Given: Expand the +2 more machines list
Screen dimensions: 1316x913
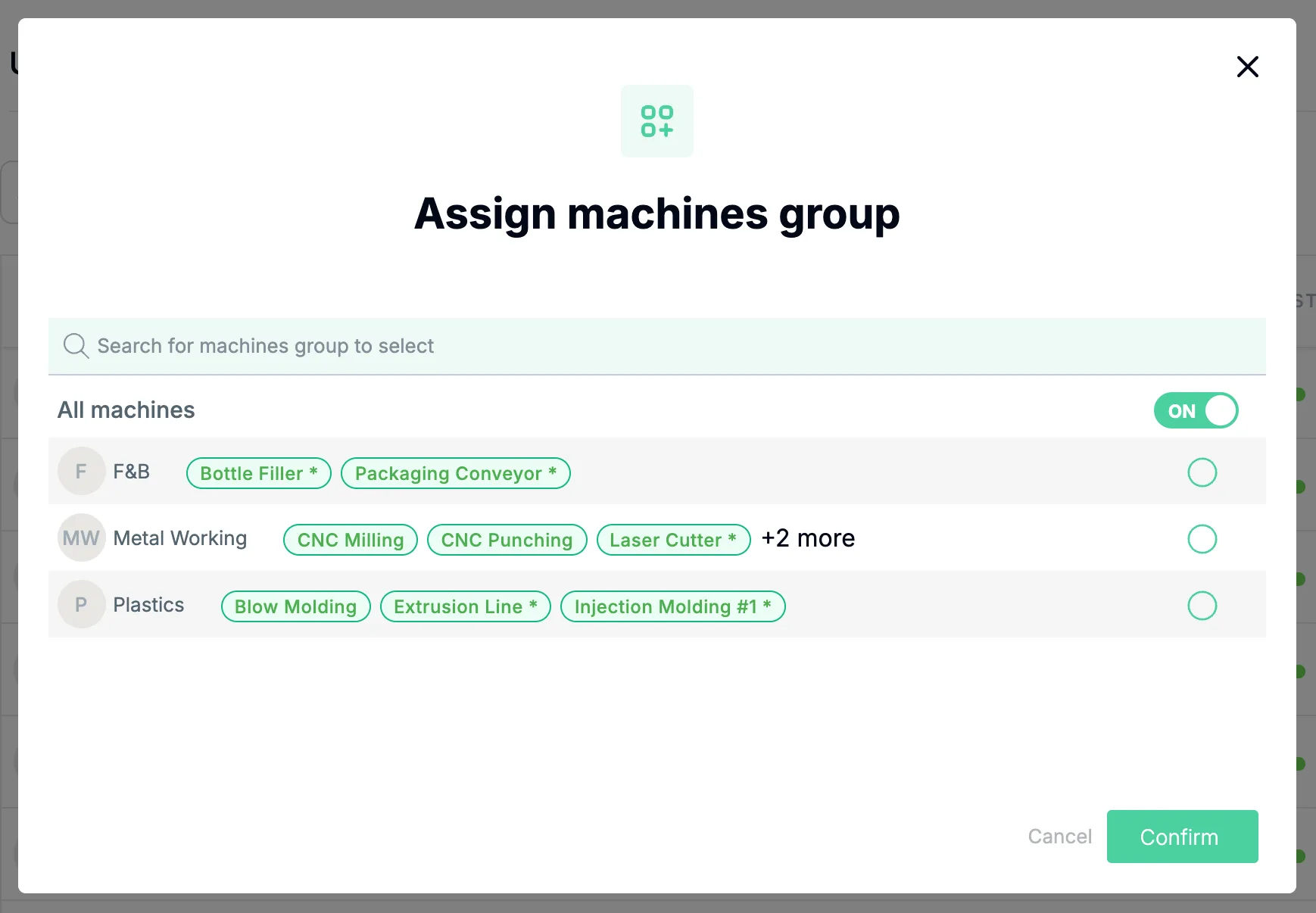Looking at the screenshot, I should tap(808, 538).
